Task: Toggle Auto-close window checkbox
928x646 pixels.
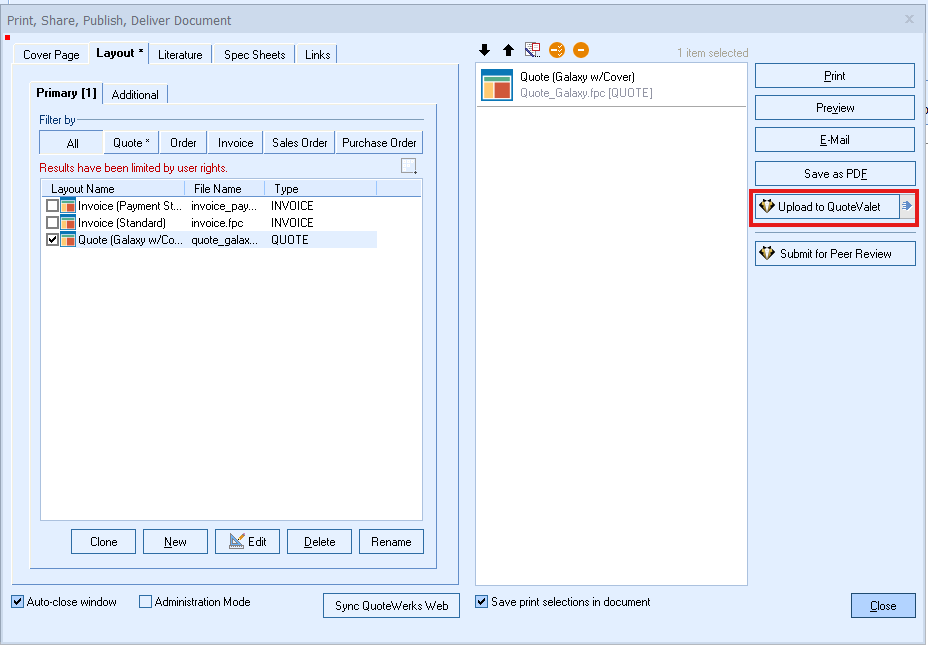Action: (18, 602)
